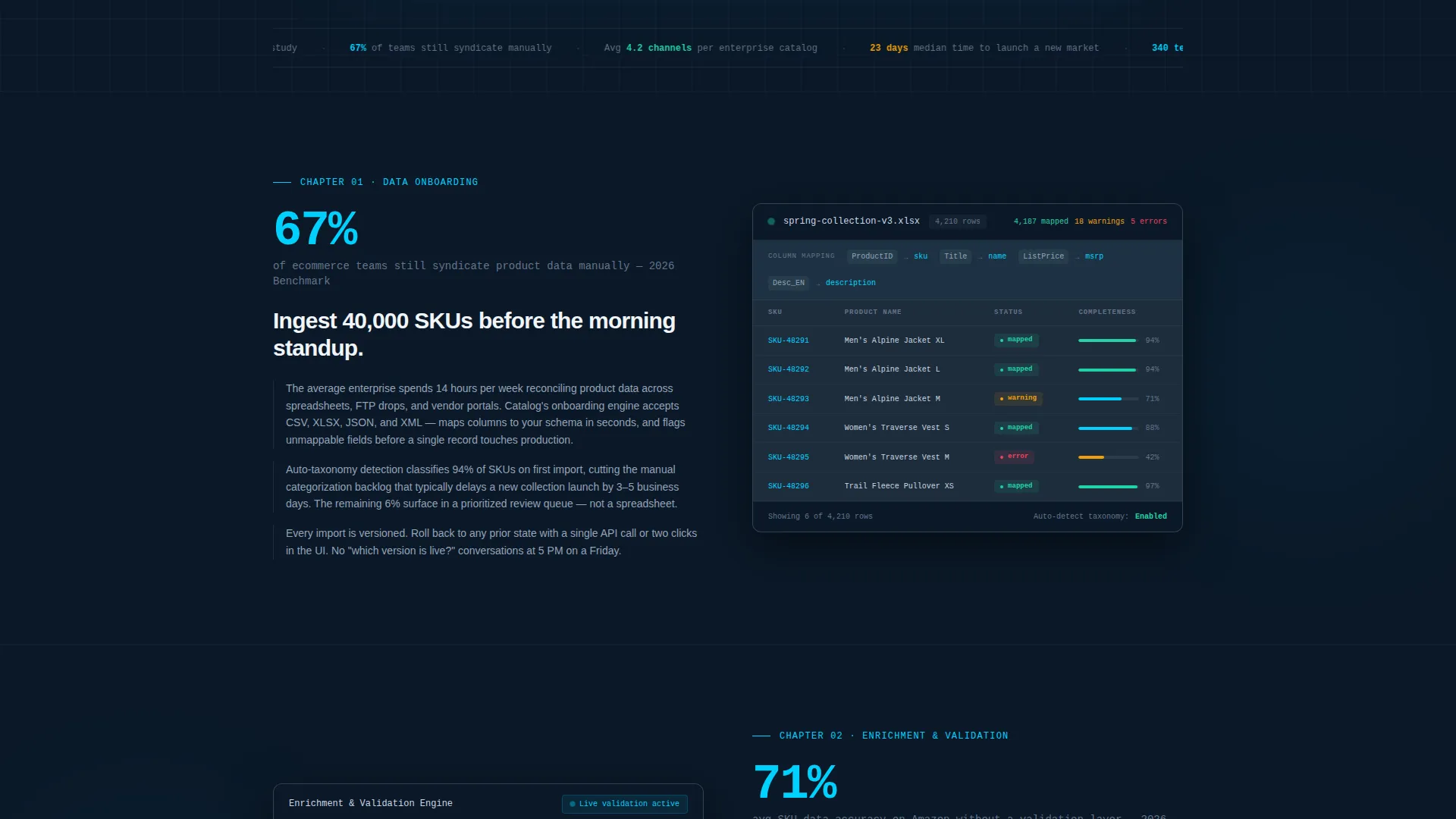Viewport: 1456px width, 819px height.
Task: Select the Title column mapping chip
Action: pos(955,256)
